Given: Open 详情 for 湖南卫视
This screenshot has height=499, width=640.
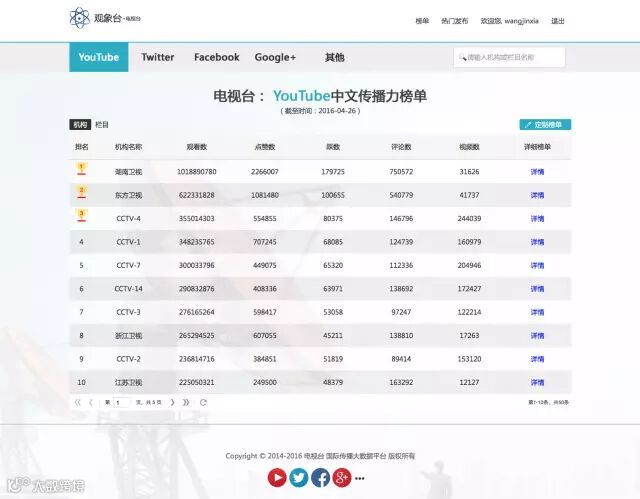Looking at the screenshot, I should pyautogui.click(x=537, y=172).
